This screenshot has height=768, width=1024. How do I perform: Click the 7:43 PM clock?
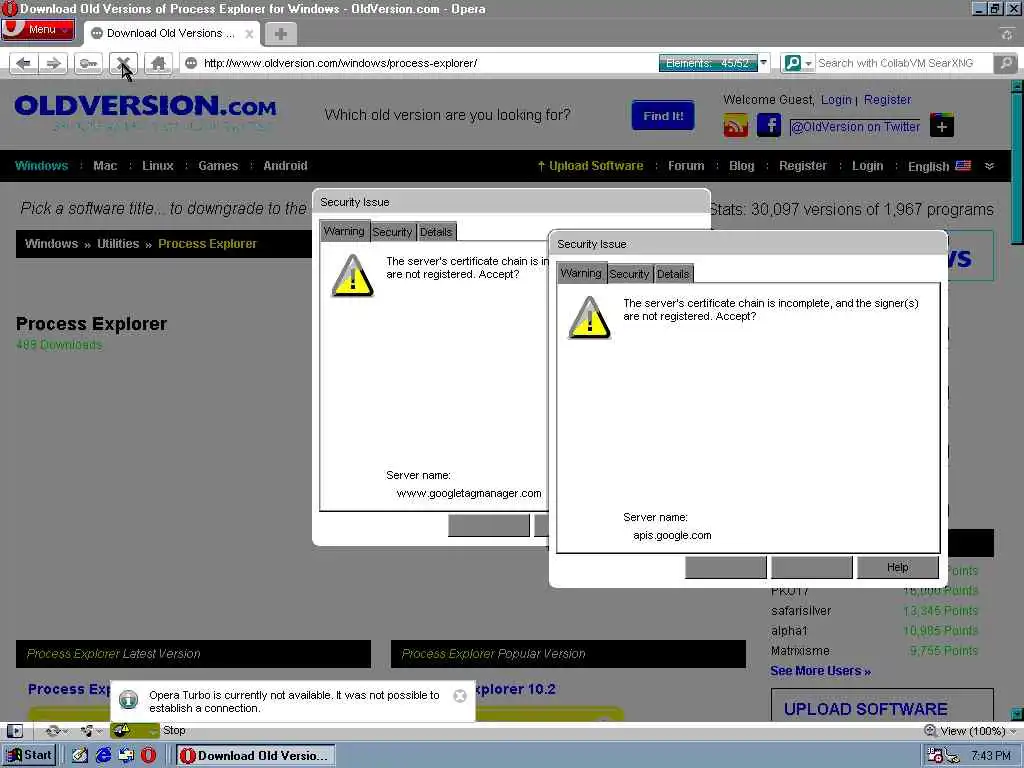click(991, 756)
